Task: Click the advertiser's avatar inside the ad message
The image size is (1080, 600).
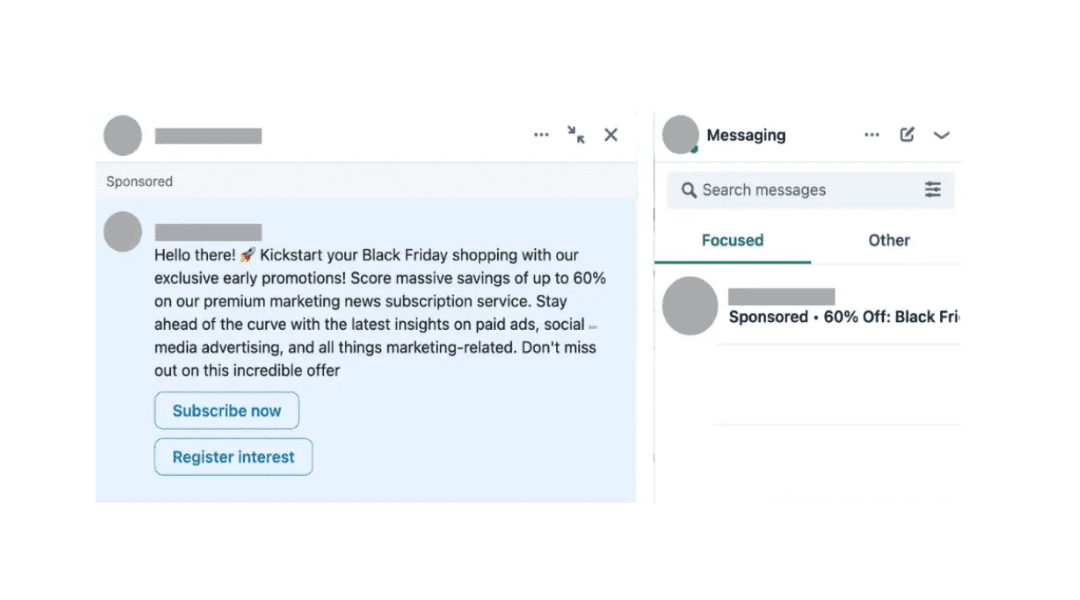Action: pyautogui.click(x=122, y=231)
